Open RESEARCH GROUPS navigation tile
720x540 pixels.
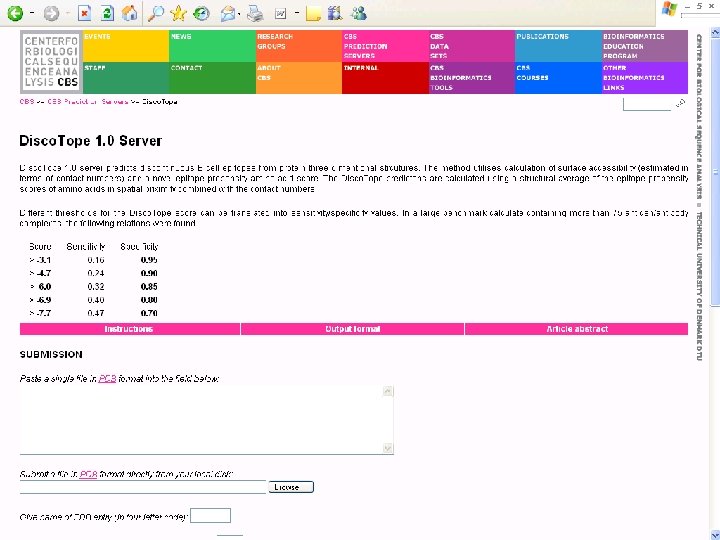click(x=299, y=46)
